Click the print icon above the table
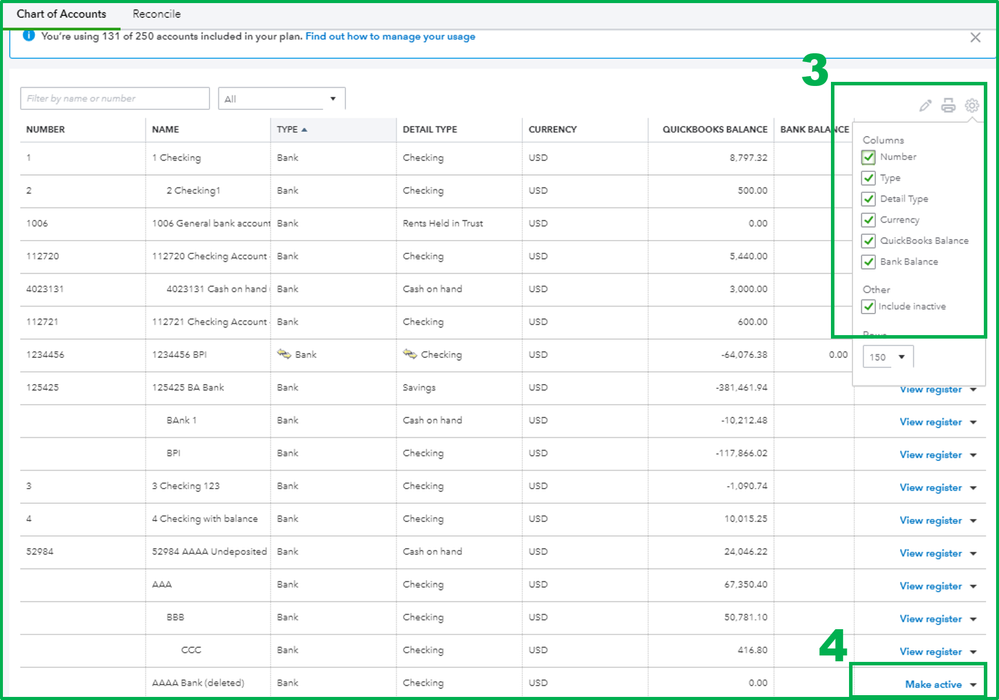Viewport: 999px width, 700px height. coord(948,106)
